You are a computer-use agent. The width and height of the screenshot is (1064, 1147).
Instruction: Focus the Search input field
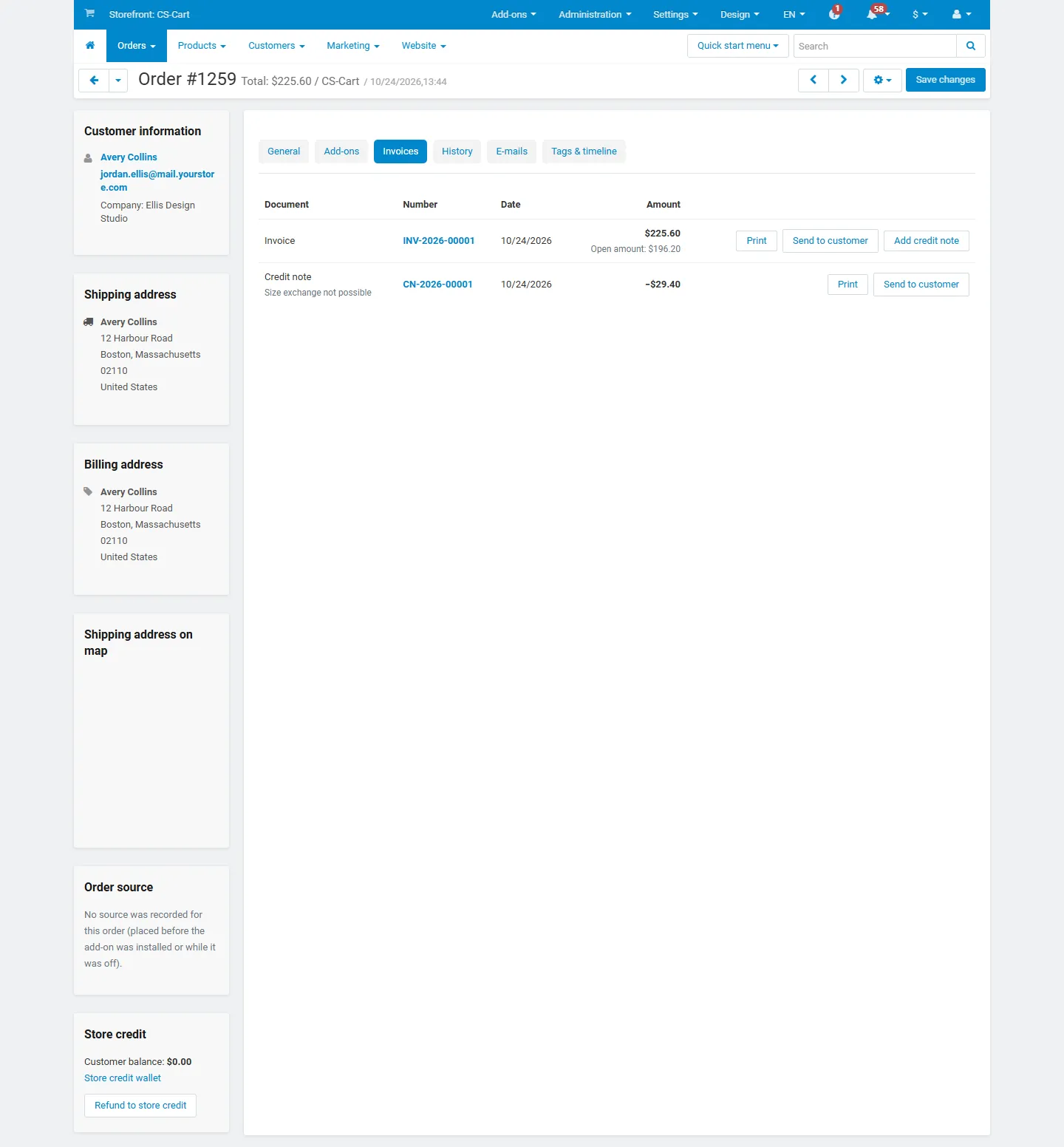coord(875,46)
